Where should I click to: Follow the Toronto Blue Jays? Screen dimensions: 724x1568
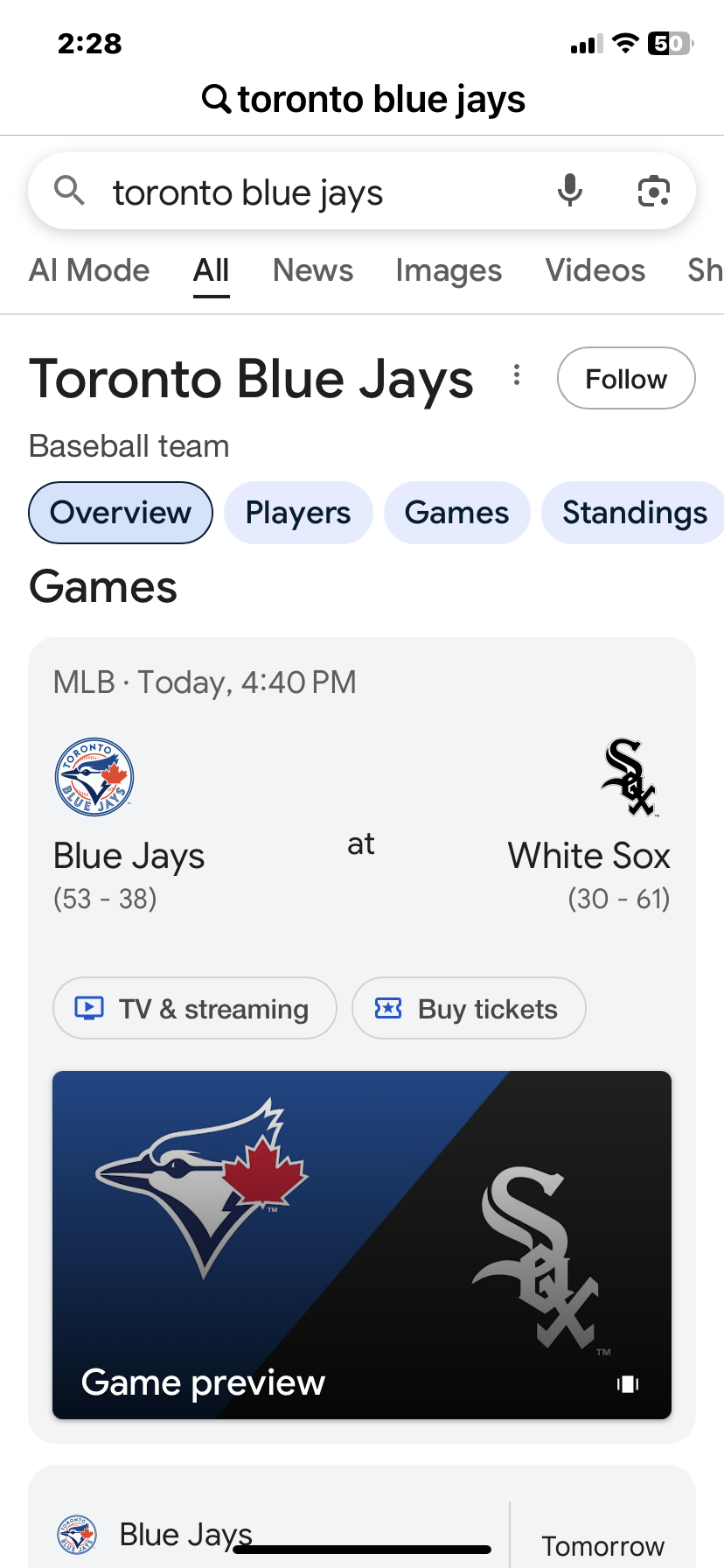point(626,378)
